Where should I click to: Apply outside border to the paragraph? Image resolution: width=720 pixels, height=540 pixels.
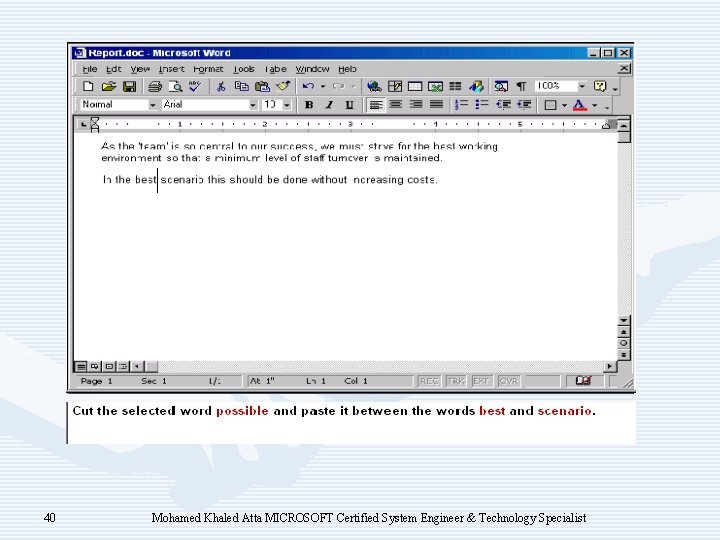pyautogui.click(x=550, y=105)
